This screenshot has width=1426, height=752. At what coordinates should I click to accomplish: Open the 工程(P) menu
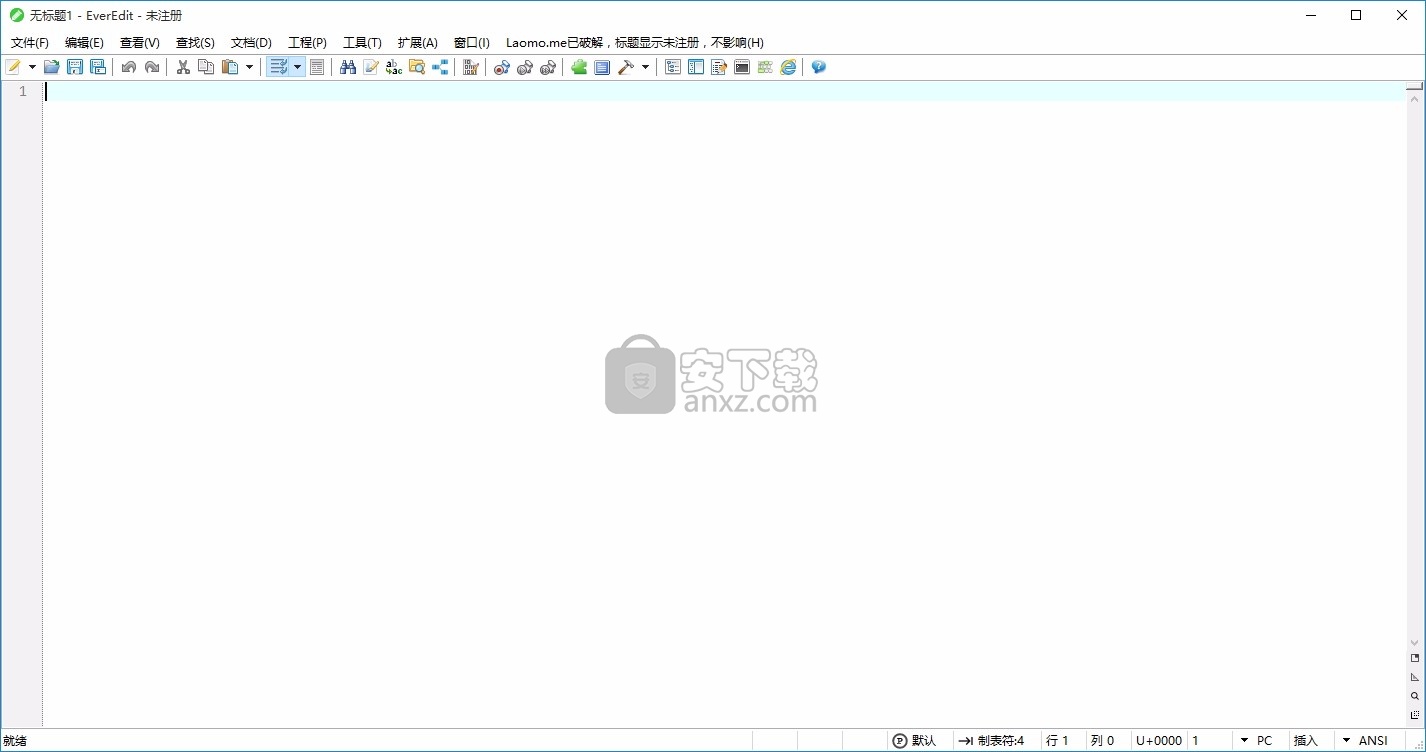307,43
